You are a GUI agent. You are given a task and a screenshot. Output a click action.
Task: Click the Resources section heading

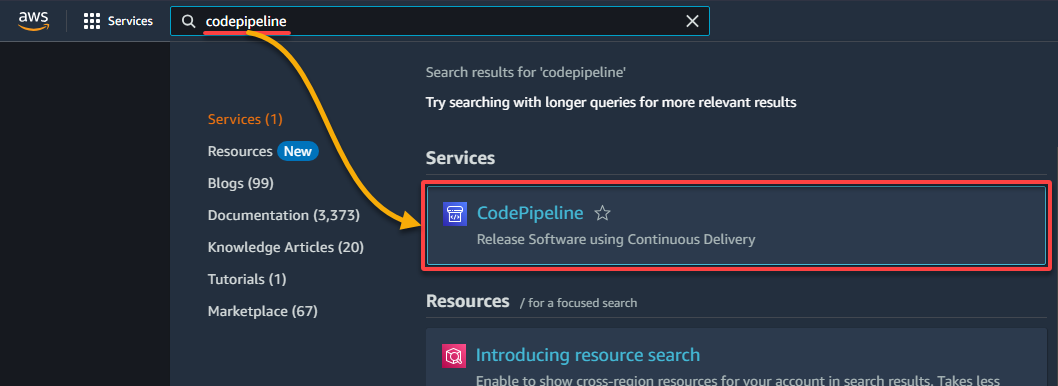pyautogui.click(x=468, y=301)
